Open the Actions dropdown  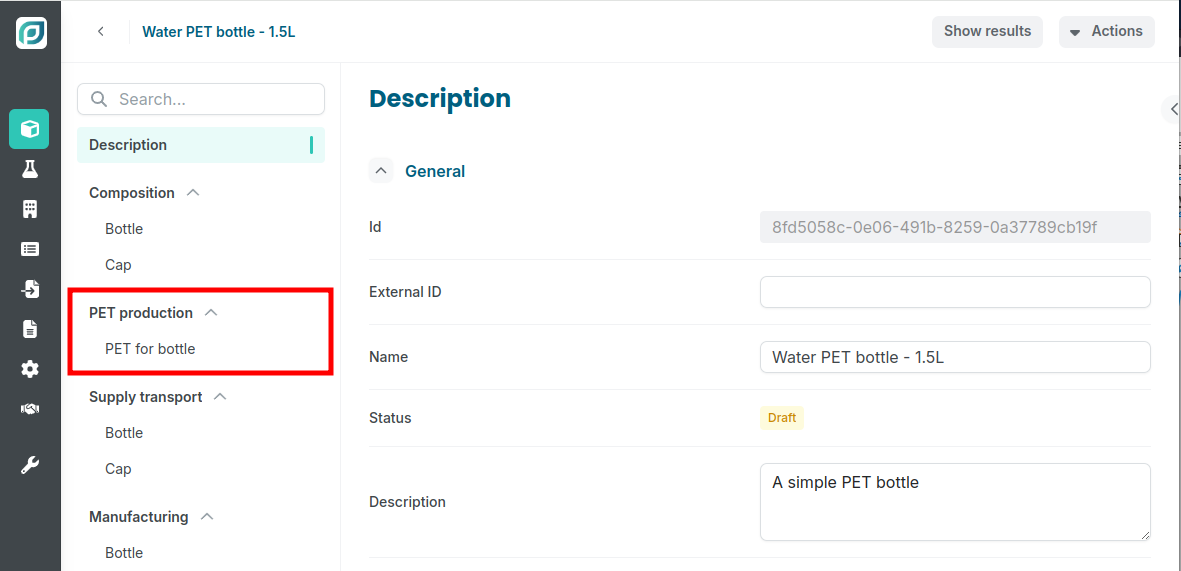[1106, 32]
